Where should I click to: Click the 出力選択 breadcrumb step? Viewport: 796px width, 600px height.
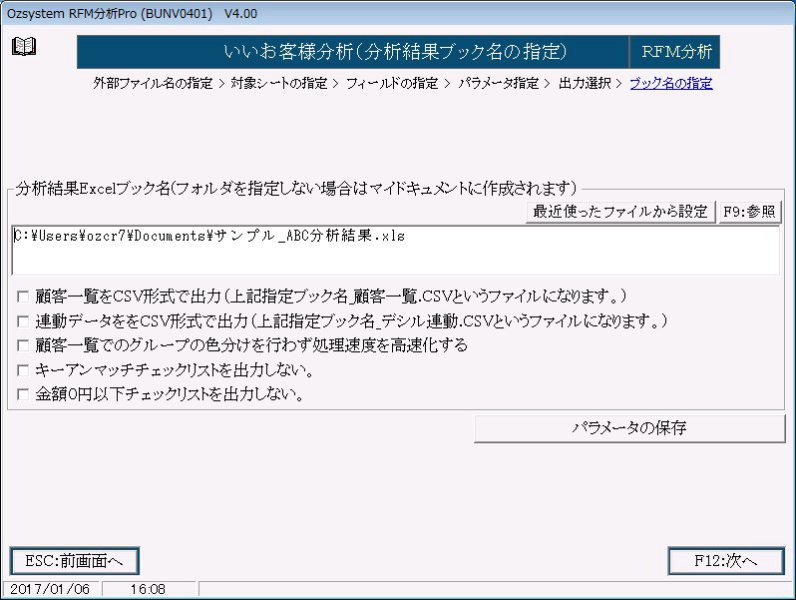coord(583,84)
